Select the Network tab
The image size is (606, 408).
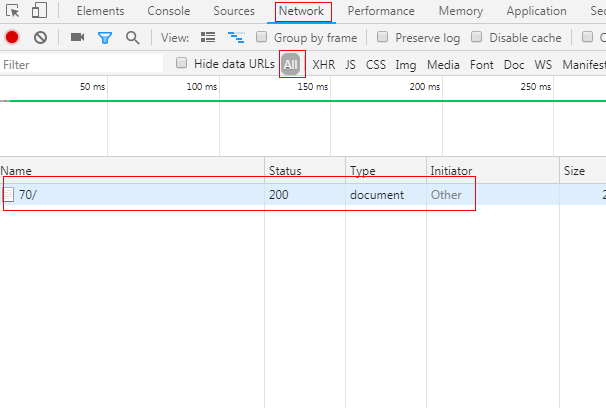pos(301,11)
